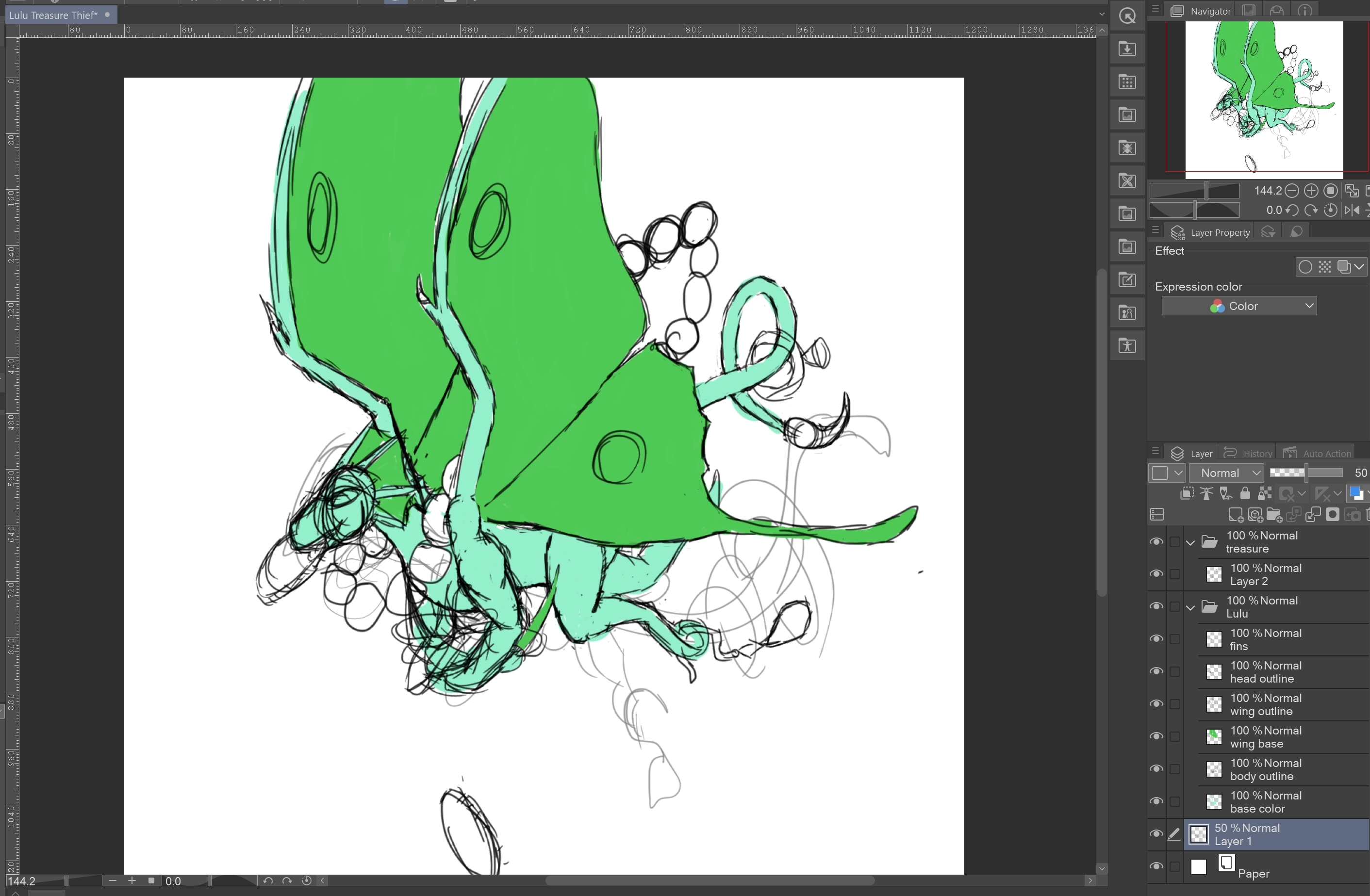Hide the fins layer

[x=1156, y=639]
